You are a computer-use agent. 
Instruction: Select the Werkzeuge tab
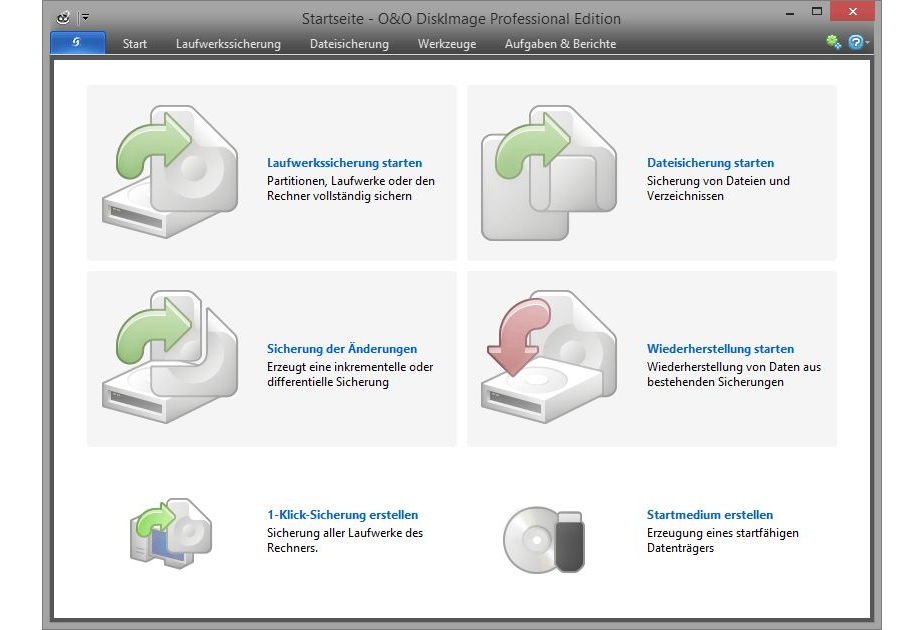pyautogui.click(x=447, y=44)
